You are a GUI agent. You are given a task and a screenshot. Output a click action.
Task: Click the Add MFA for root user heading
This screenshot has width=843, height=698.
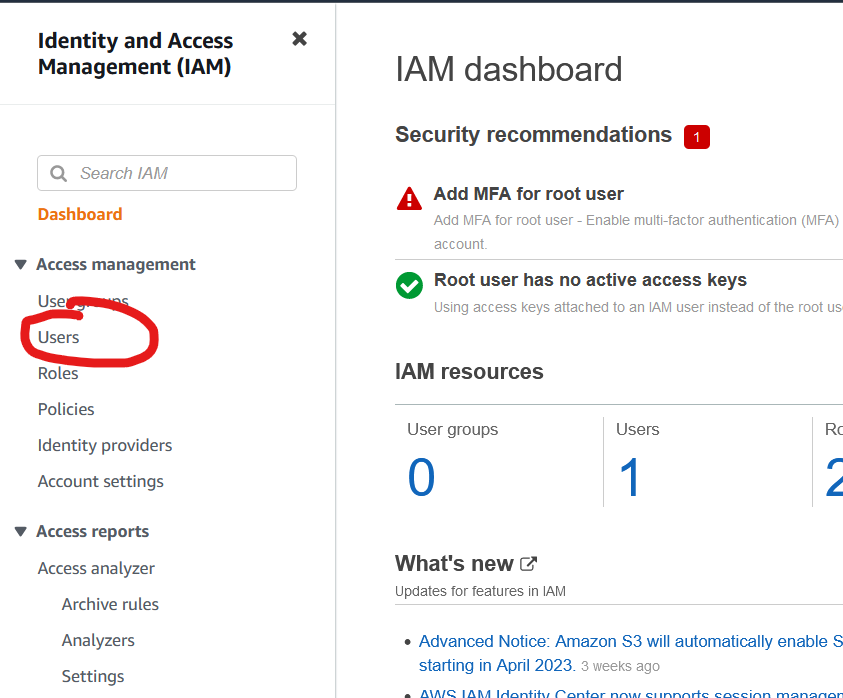tap(528, 194)
